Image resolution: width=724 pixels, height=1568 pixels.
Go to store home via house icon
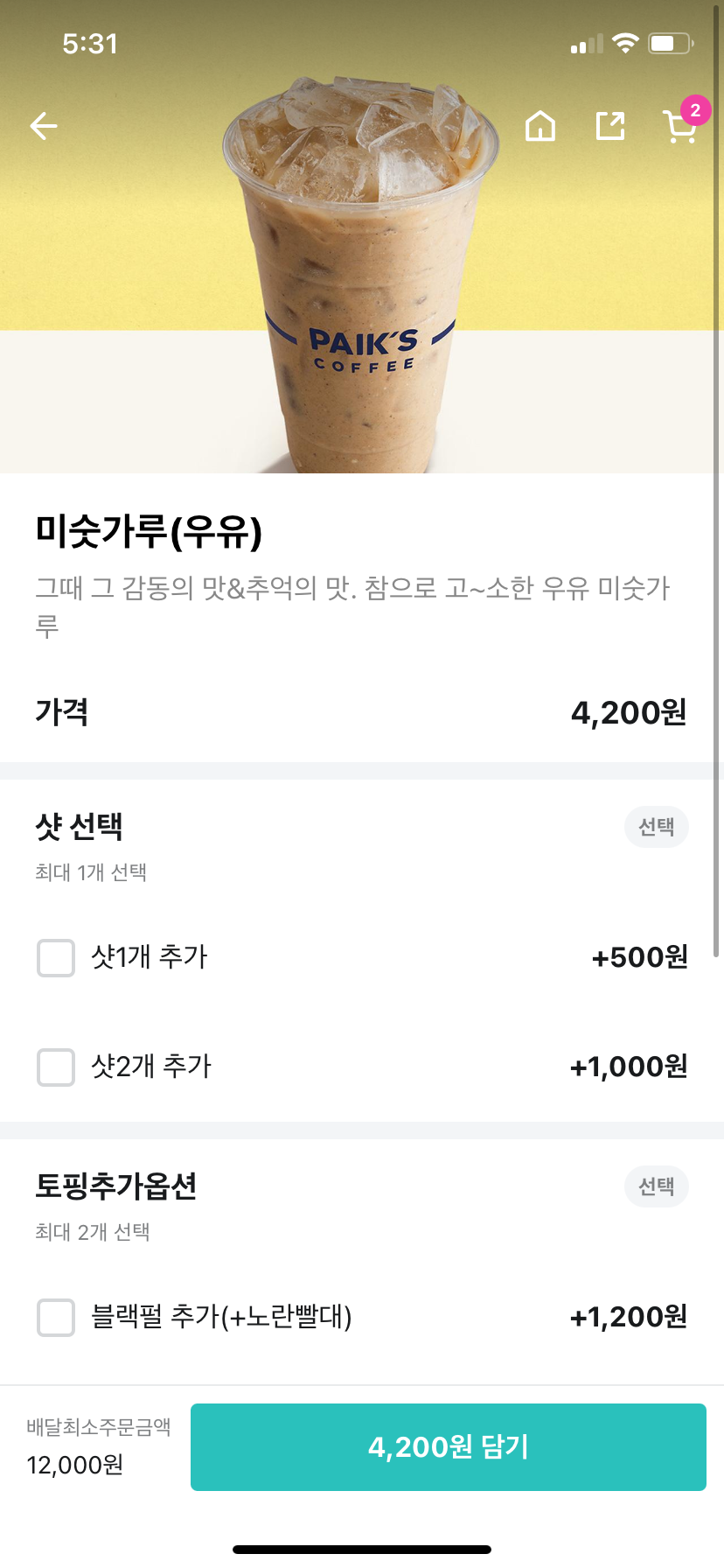pos(540,126)
